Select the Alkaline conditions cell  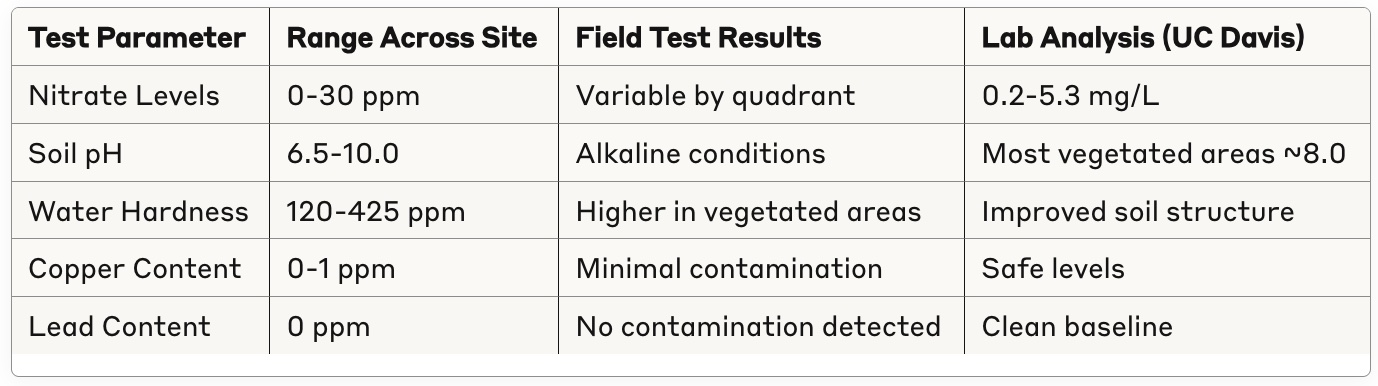700,153
